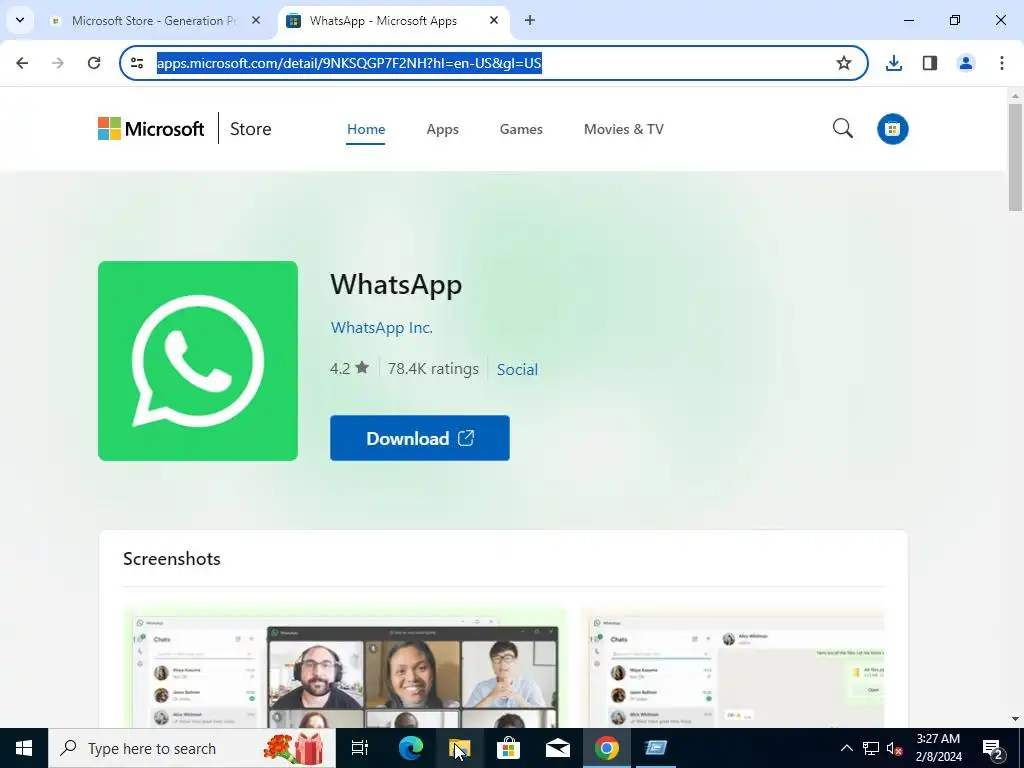Open the Store link in header
This screenshot has height=768, width=1024.
coord(251,129)
